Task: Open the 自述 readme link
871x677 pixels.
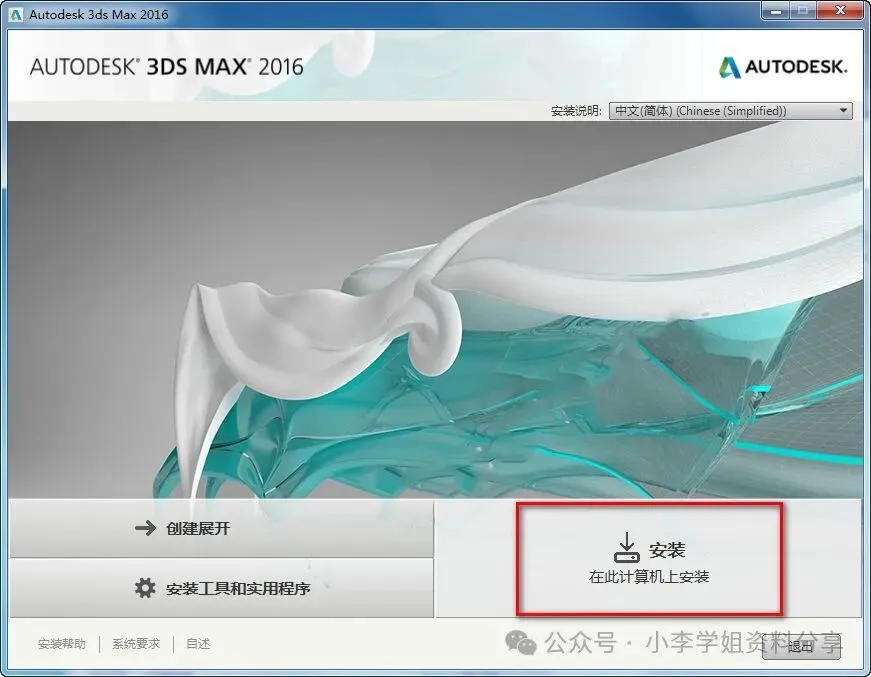Action: pyautogui.click(x=198, y=644)
